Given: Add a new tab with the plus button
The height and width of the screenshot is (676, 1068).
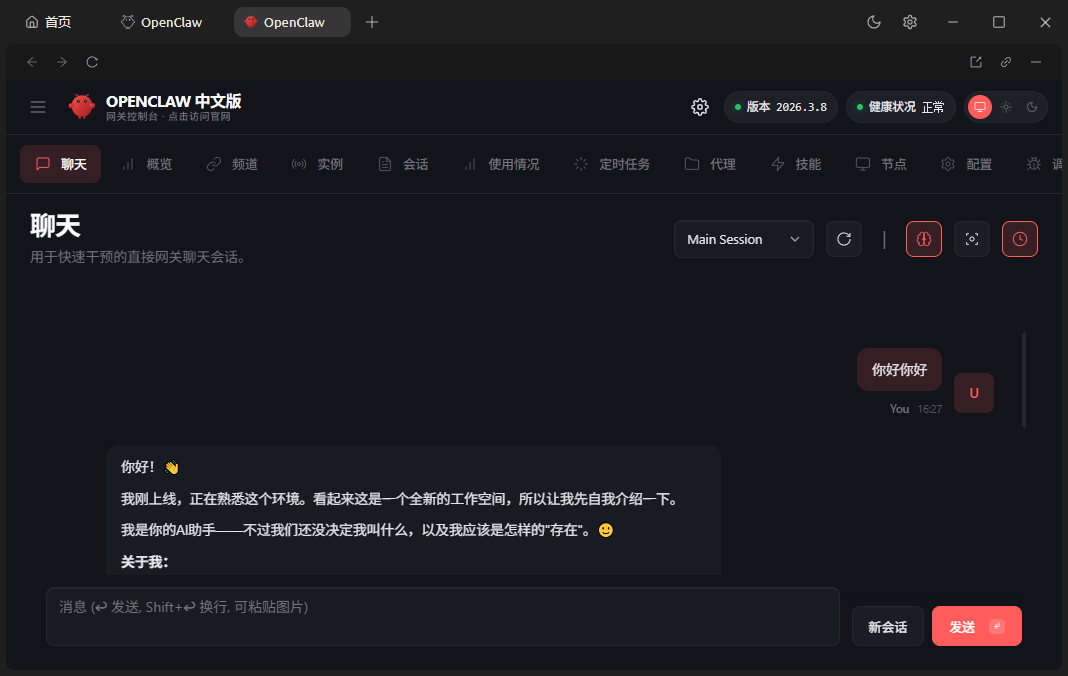Looking at the screenshot, I should click(x=372, y=22).
